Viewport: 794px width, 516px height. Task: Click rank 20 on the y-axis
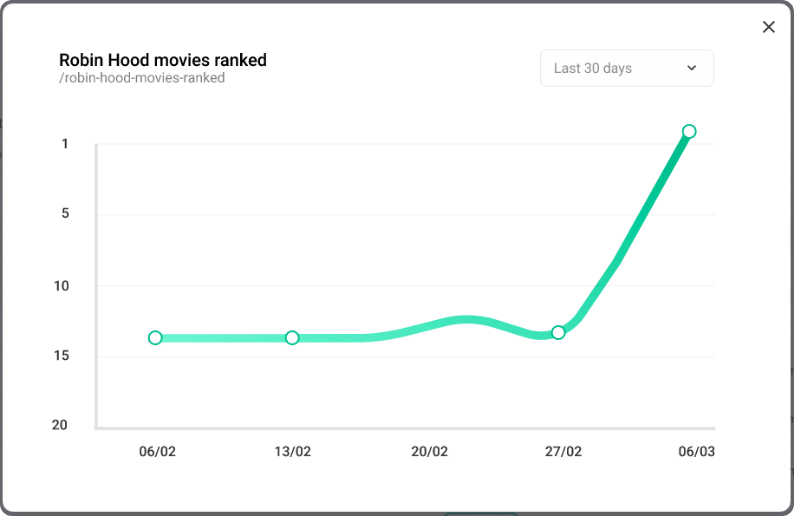point(61,425)
